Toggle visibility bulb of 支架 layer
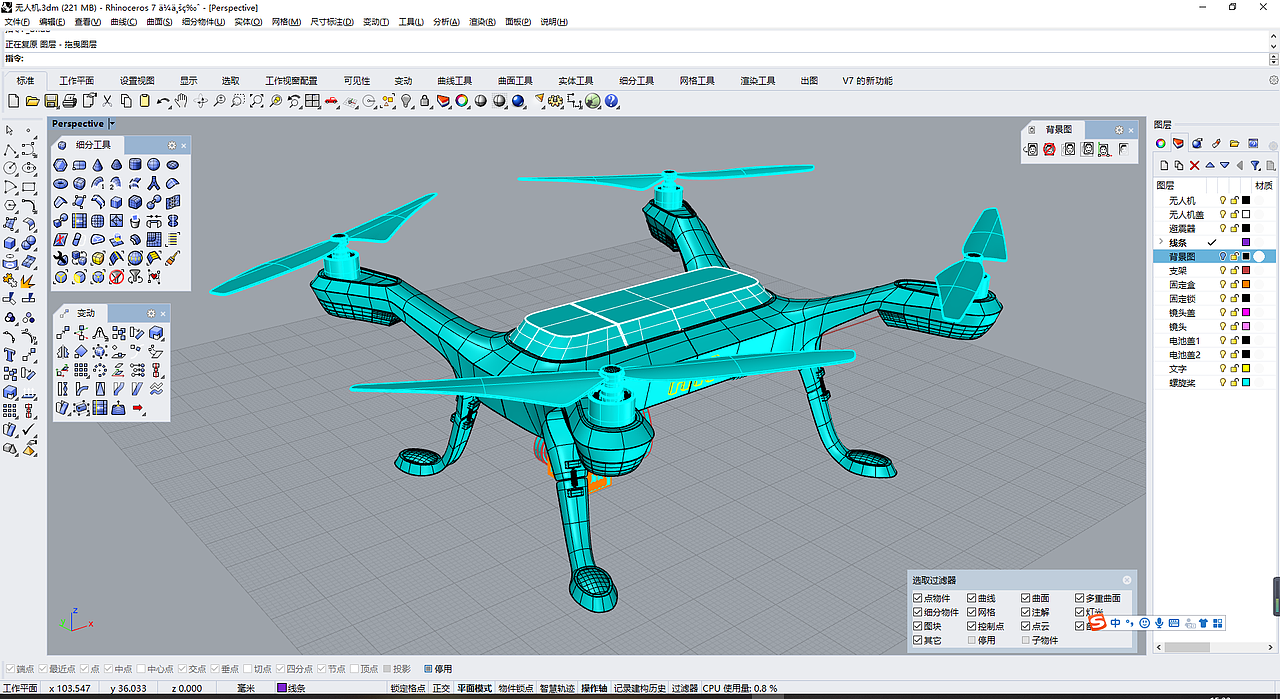 pyautogui.click(x=1222, y=270)
